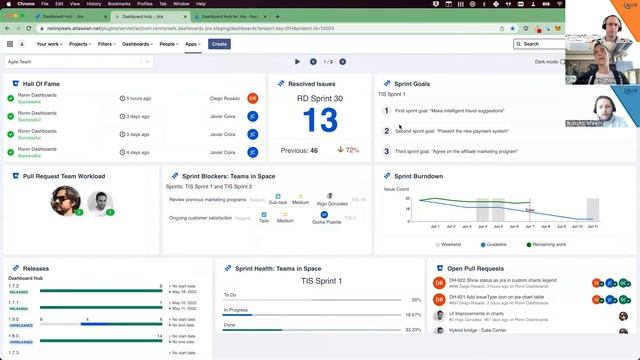Screen dimensions: 640x360
Task: Open the Apple menu
Action: (8, 4)
